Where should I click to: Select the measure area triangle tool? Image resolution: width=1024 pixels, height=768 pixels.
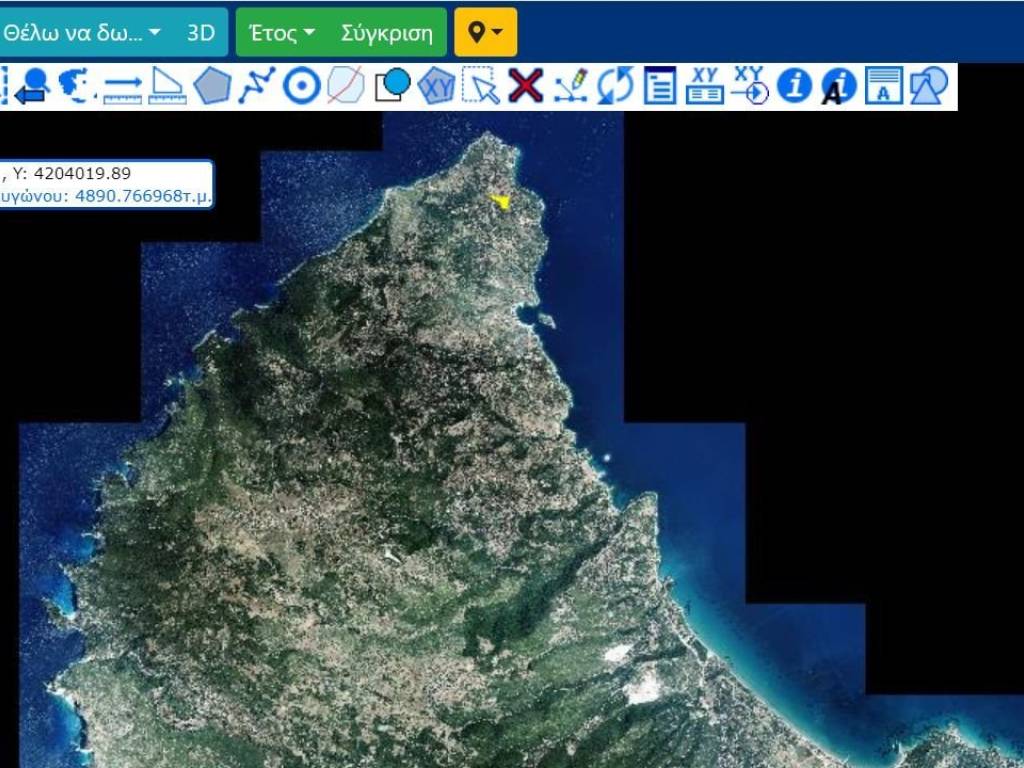(167, 86)
